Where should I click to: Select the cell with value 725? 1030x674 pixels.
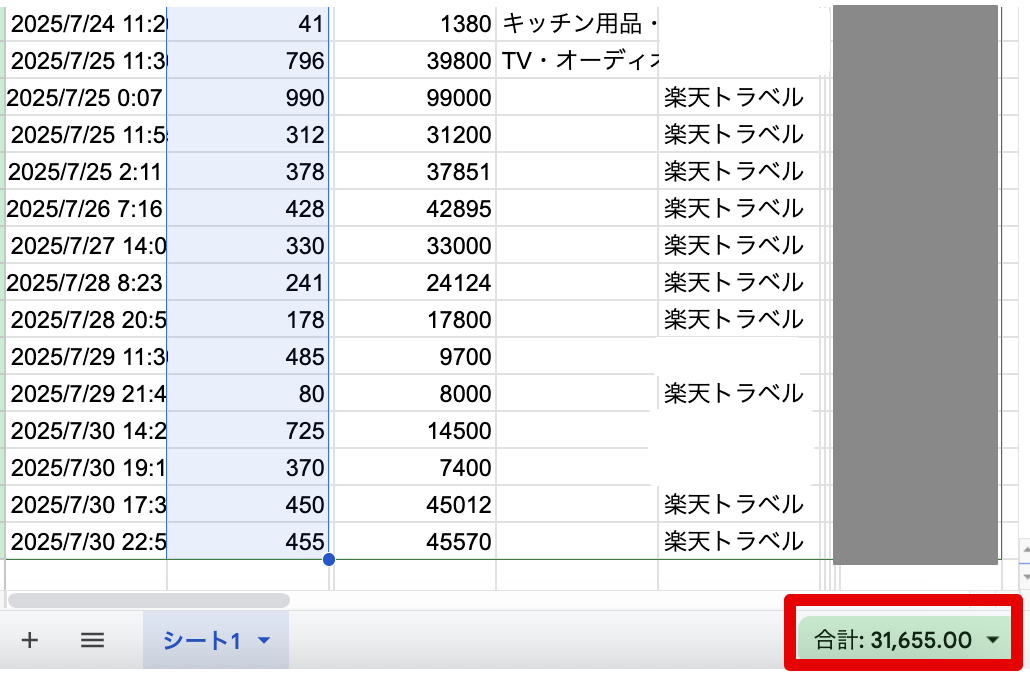pyautogui.click(x=248, y=431)
